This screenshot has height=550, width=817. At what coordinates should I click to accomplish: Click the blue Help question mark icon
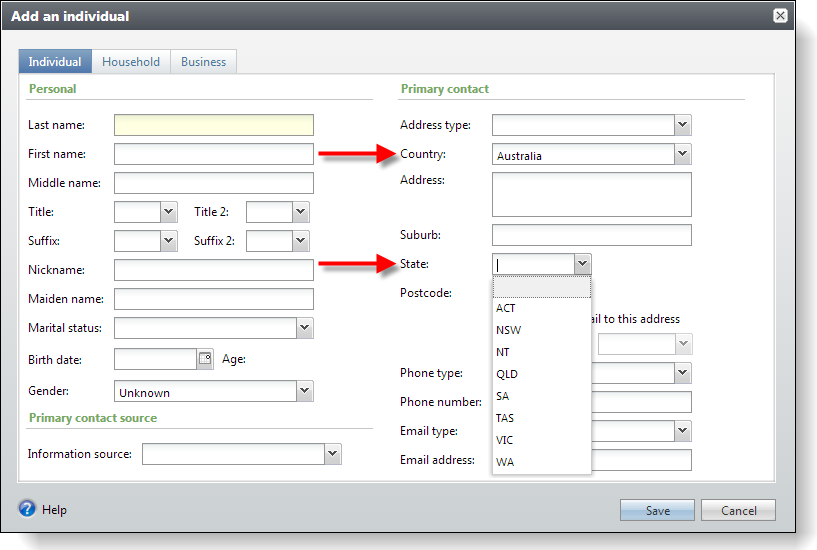pos(27,509)
